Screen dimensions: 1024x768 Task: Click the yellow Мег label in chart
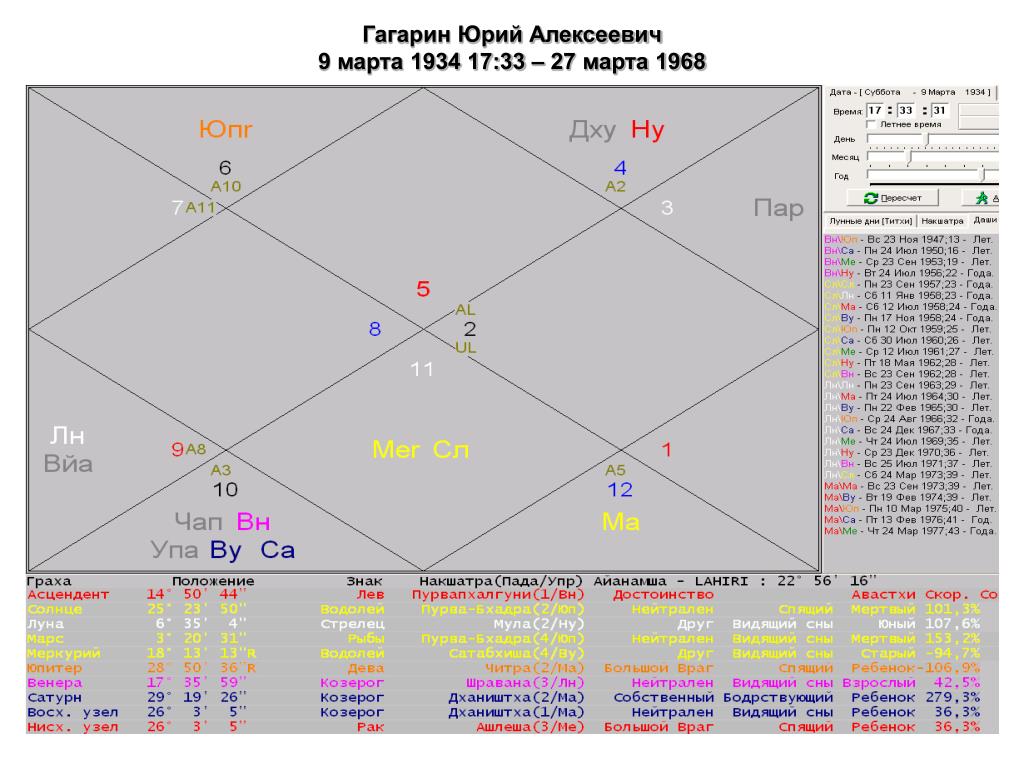click(x=396, y=450)
